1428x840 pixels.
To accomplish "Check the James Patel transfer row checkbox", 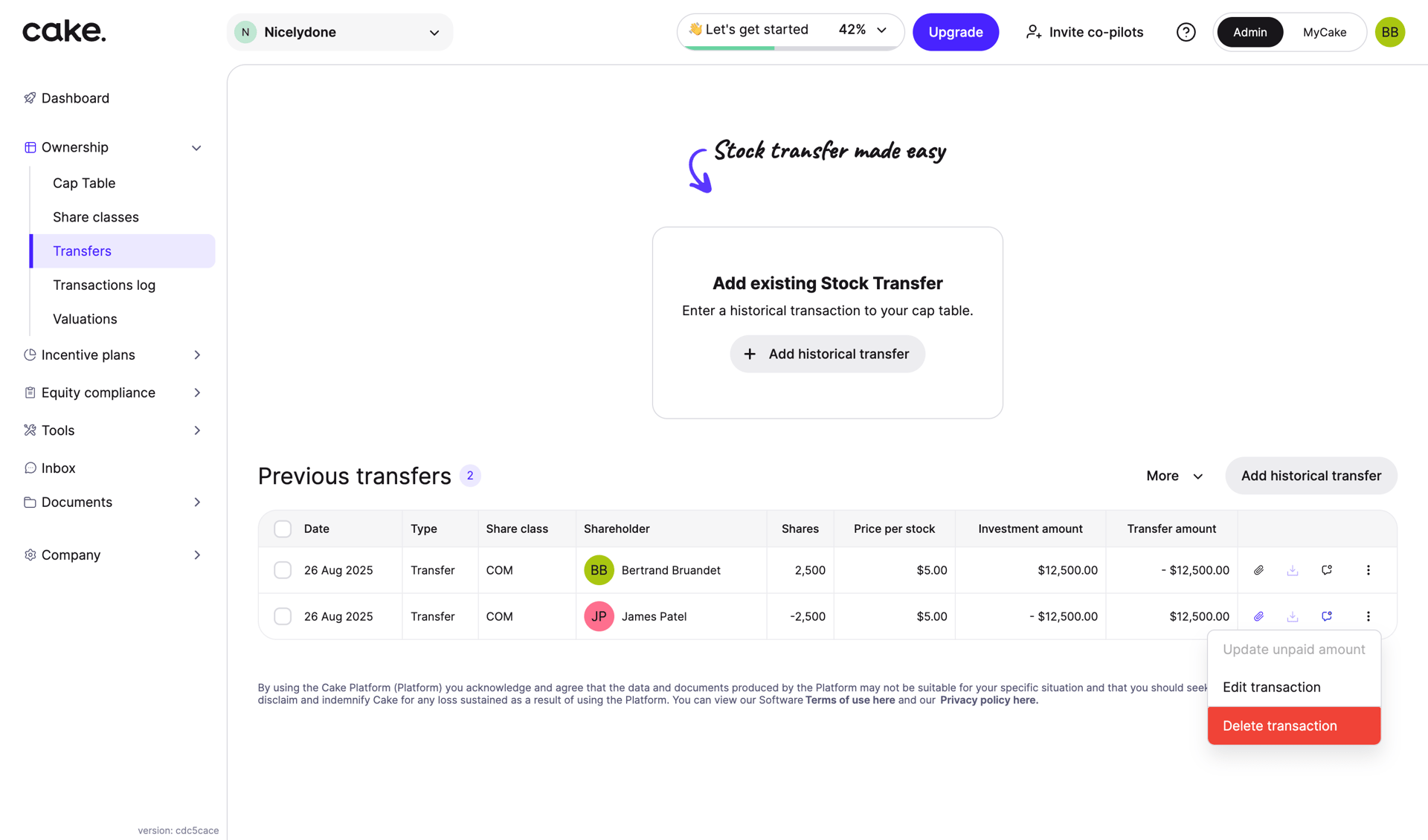I will [x=283, y=616].
